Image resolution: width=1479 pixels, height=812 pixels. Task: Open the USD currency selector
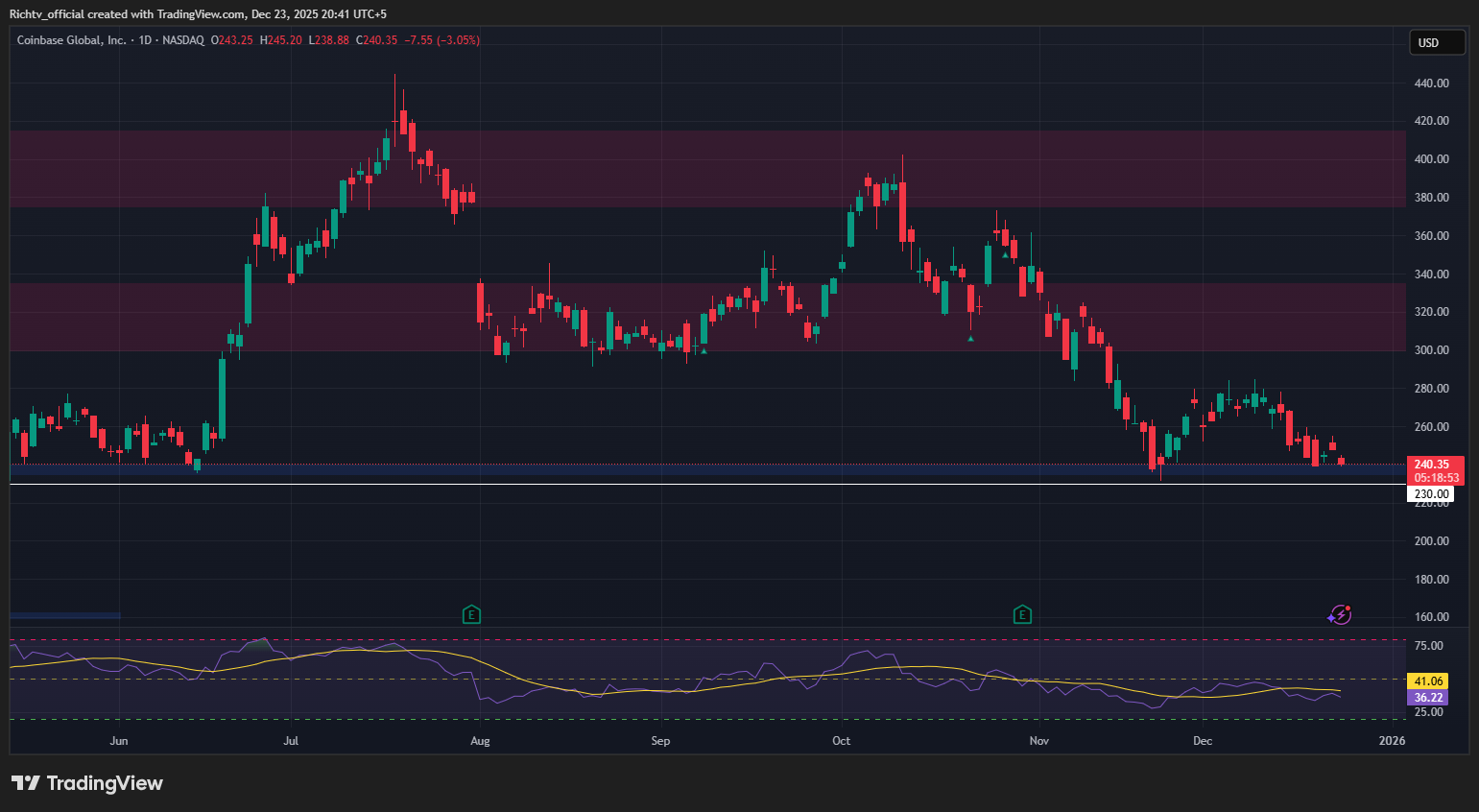tap(1436, 42)
